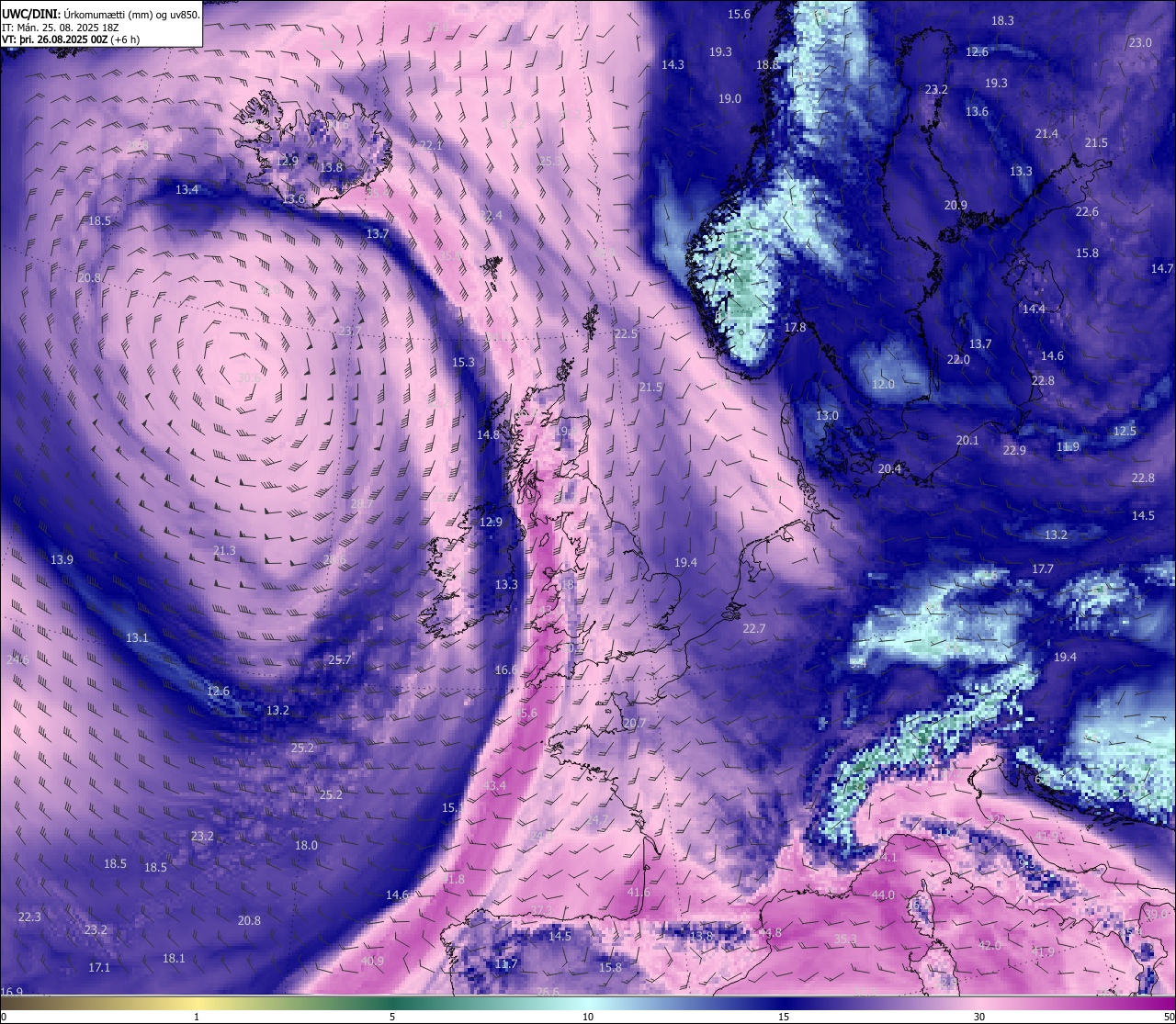Click the 'IT: Mán. 25. 08. 2025 18Z' initial time line
Screen dimensions: 1176x1024
(60, 28)
